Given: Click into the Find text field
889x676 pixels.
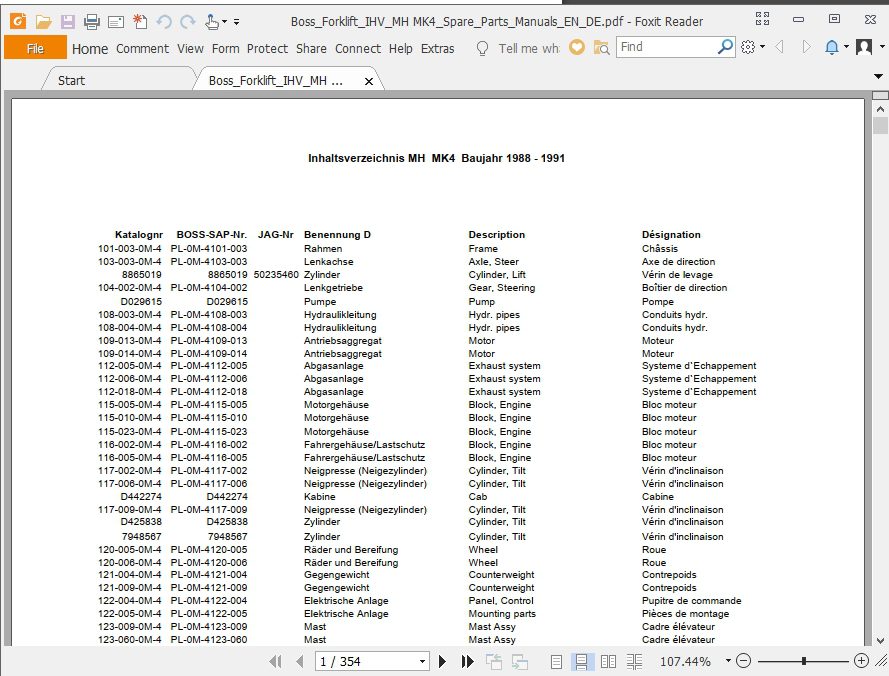Looking at the screenshot, I should coord(666,47).
